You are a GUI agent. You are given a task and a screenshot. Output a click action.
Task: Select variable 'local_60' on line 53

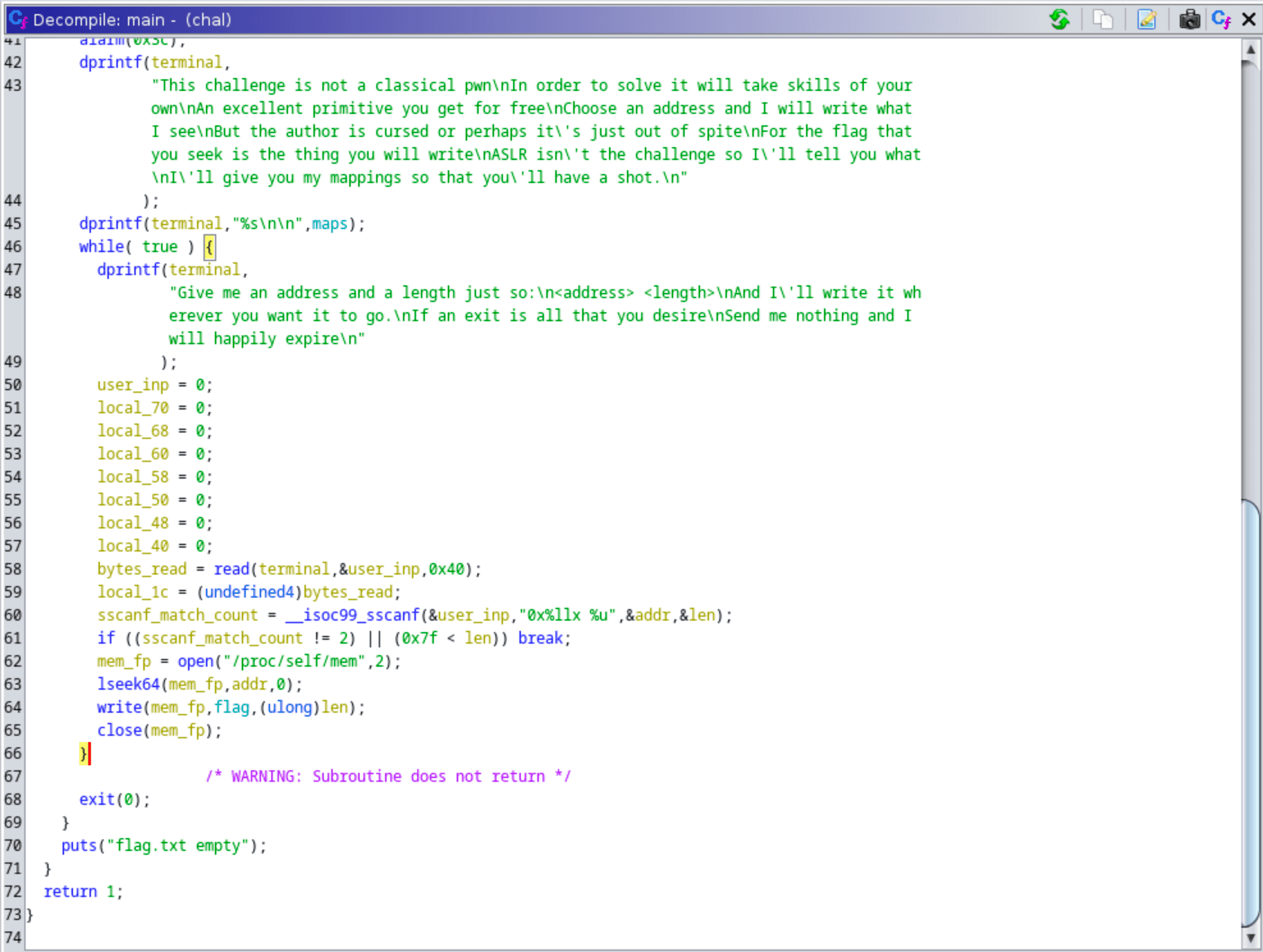(133, 454)
